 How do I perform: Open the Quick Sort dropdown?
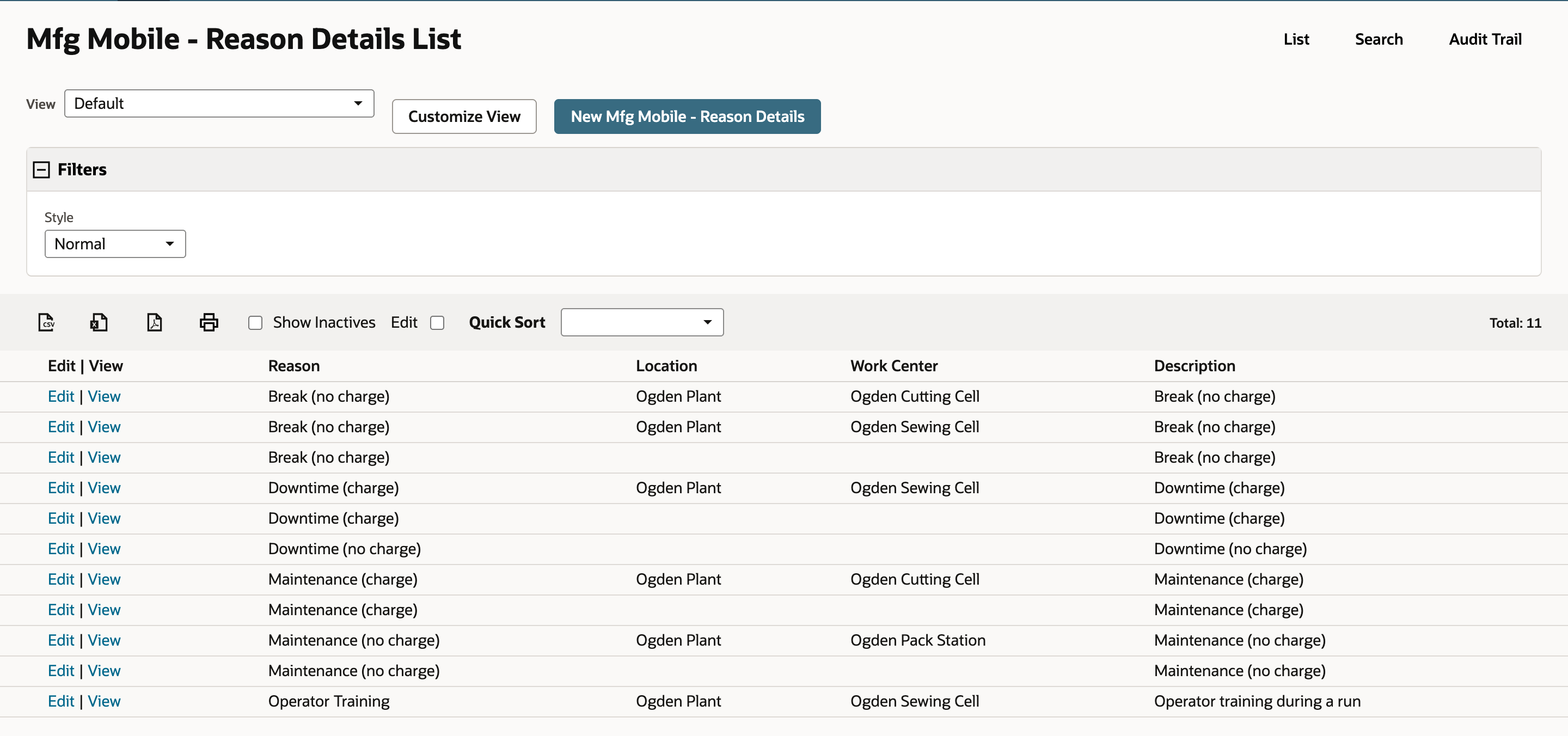(641, 322)
